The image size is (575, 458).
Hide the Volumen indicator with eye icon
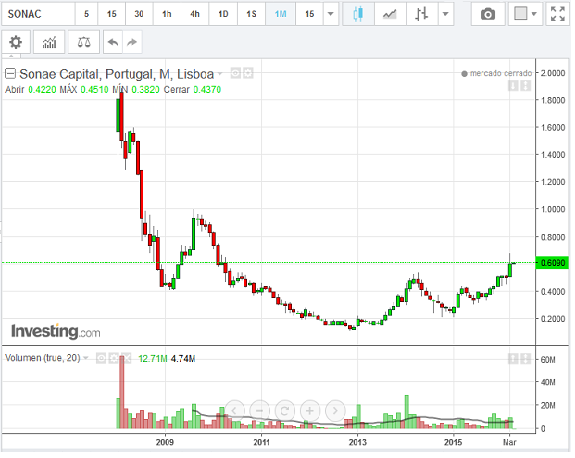pos(101,358)
